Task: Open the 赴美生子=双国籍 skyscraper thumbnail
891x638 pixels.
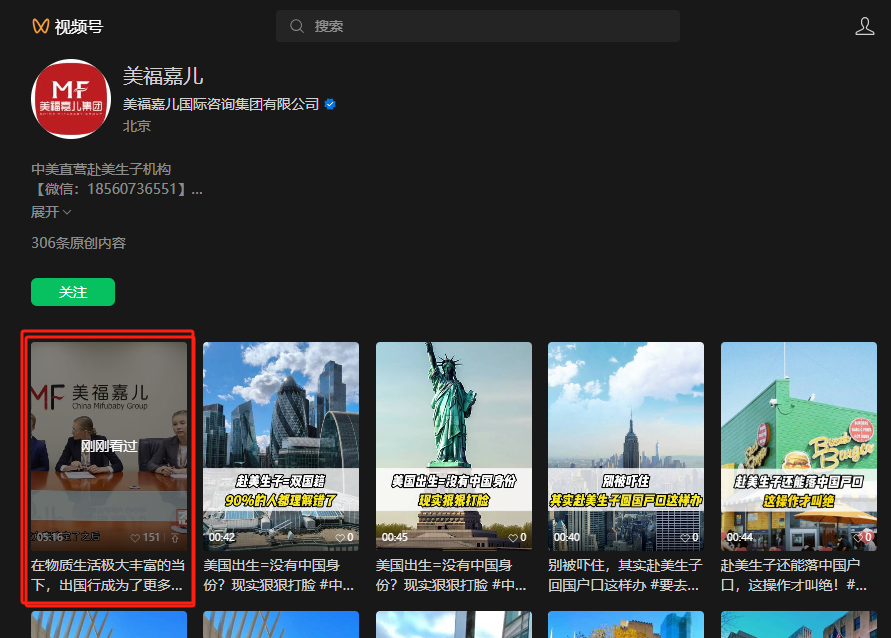Action: (281, 447)
